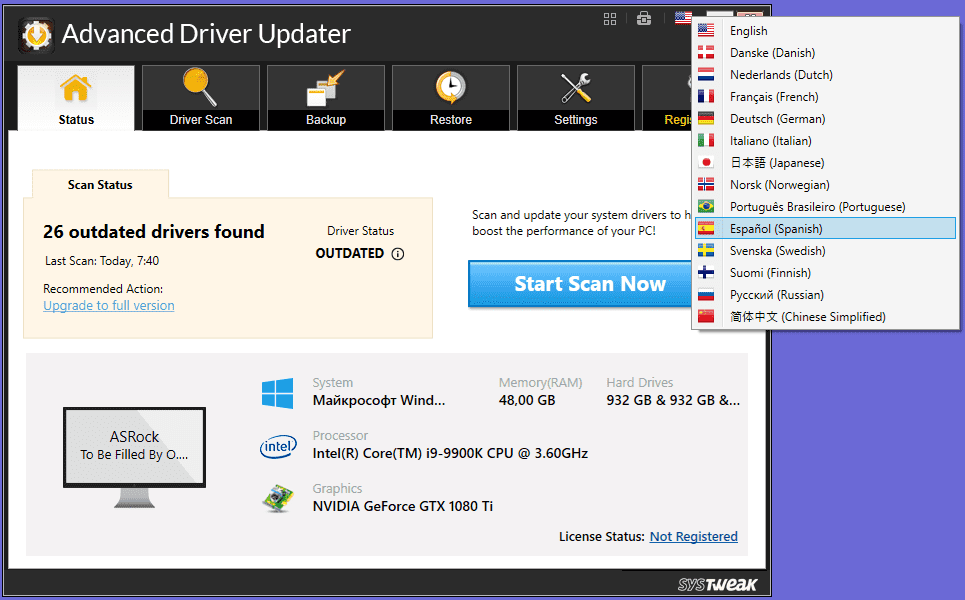Choose Chinese Simplified language entry
The height and width of the screenshot is (600, 965).
(825, 317)
